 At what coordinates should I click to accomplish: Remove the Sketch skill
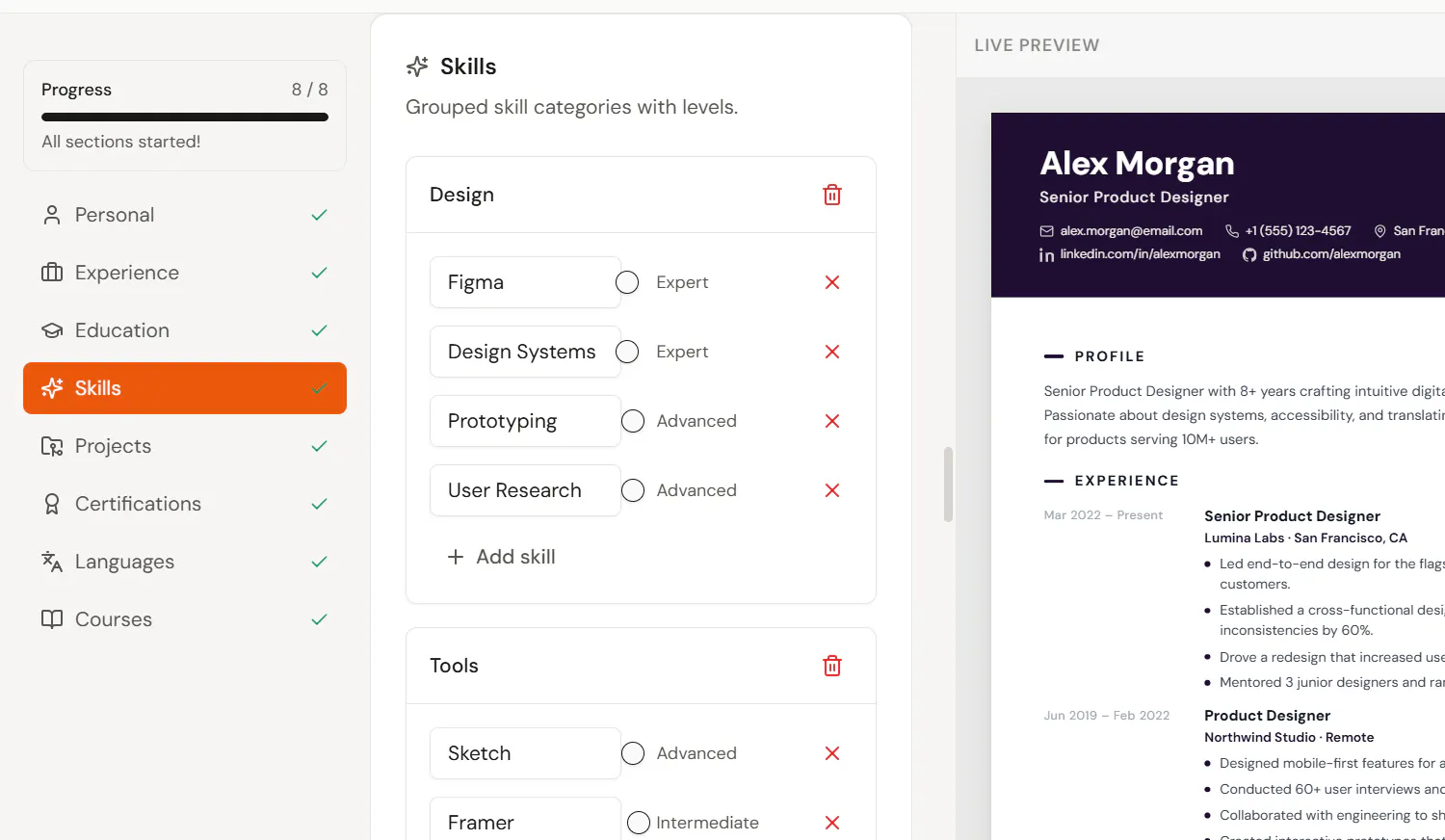coord(832,753)
